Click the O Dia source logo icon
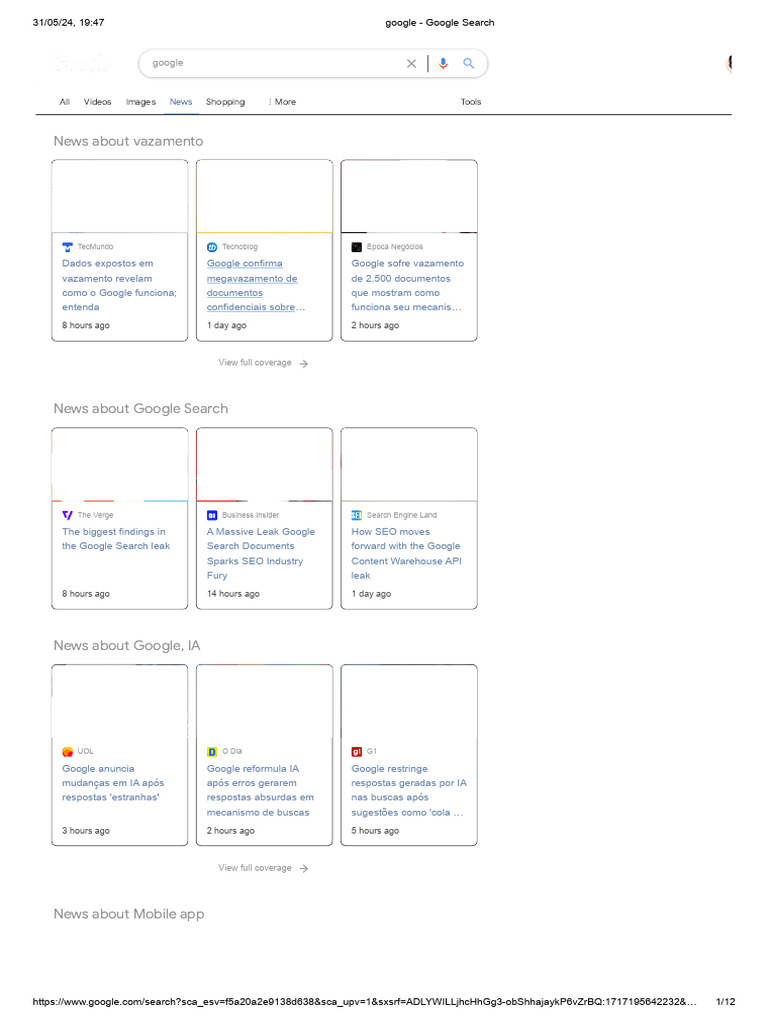Screen dimensions: 768x1024 pyautogui.click(x=212, y=751)
